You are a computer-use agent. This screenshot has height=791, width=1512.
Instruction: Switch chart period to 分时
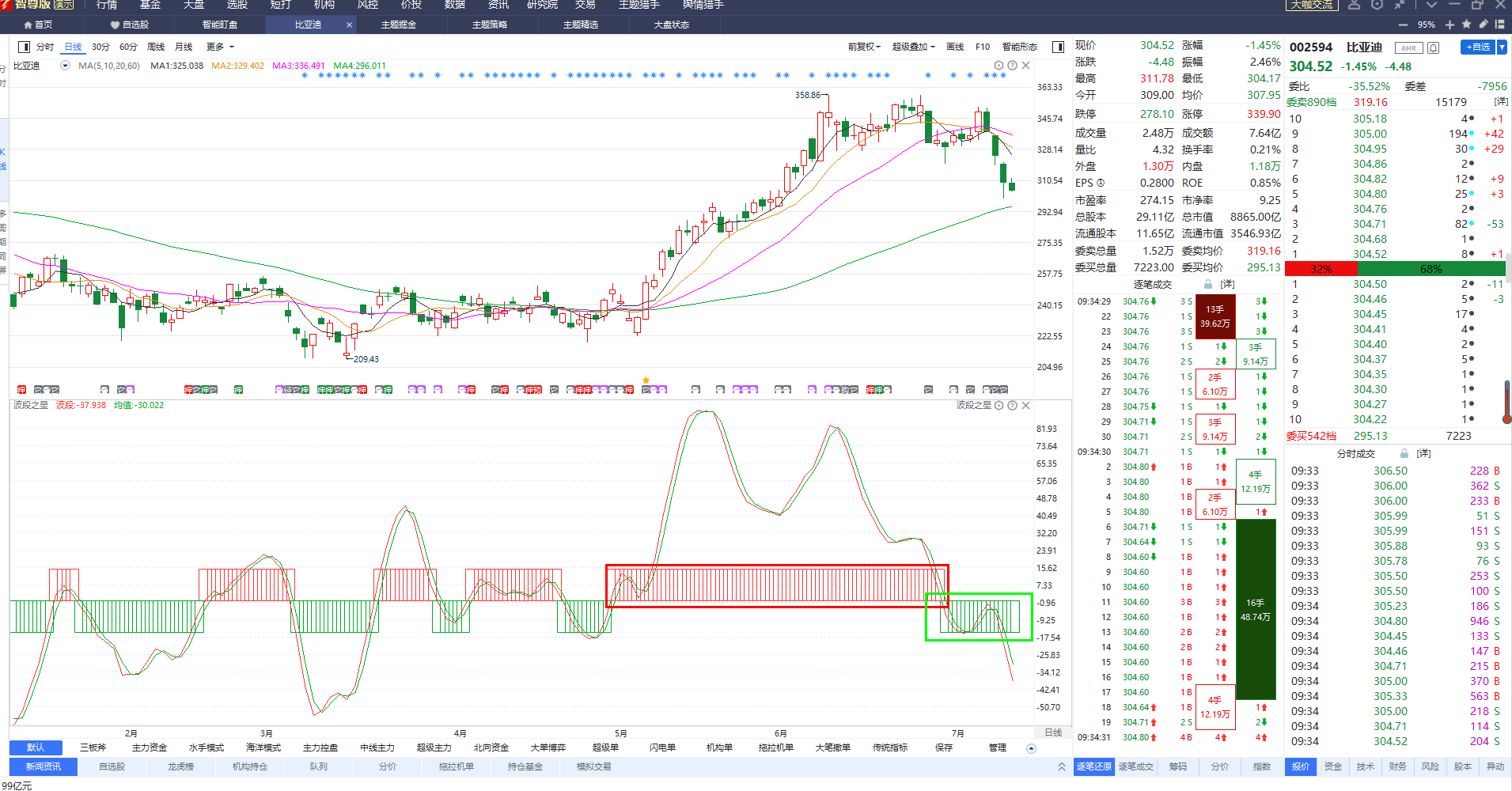(45, 47)
